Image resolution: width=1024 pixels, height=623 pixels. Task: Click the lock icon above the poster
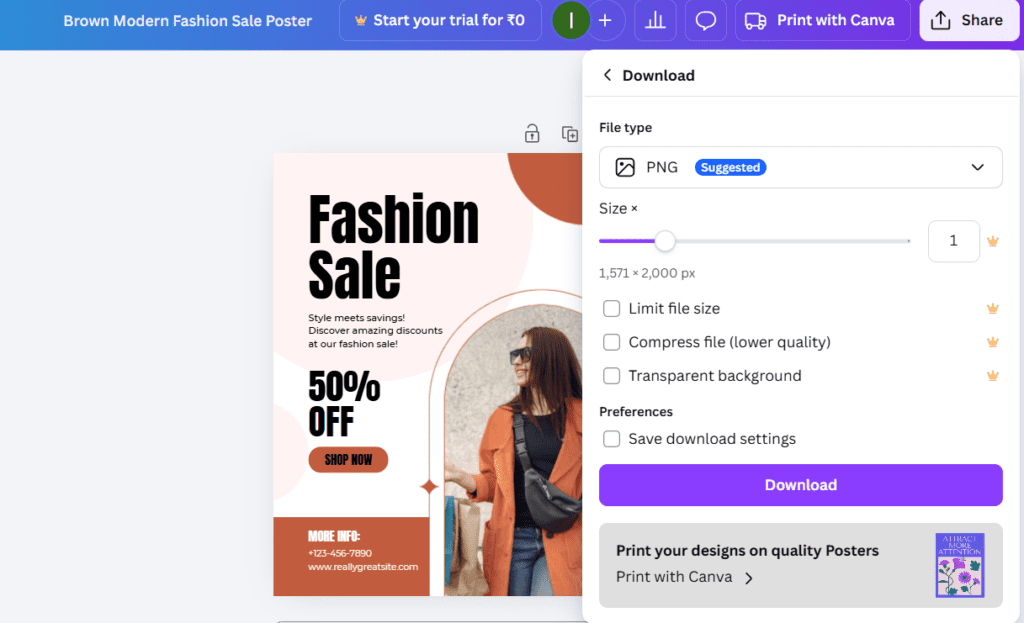point(532,133)
